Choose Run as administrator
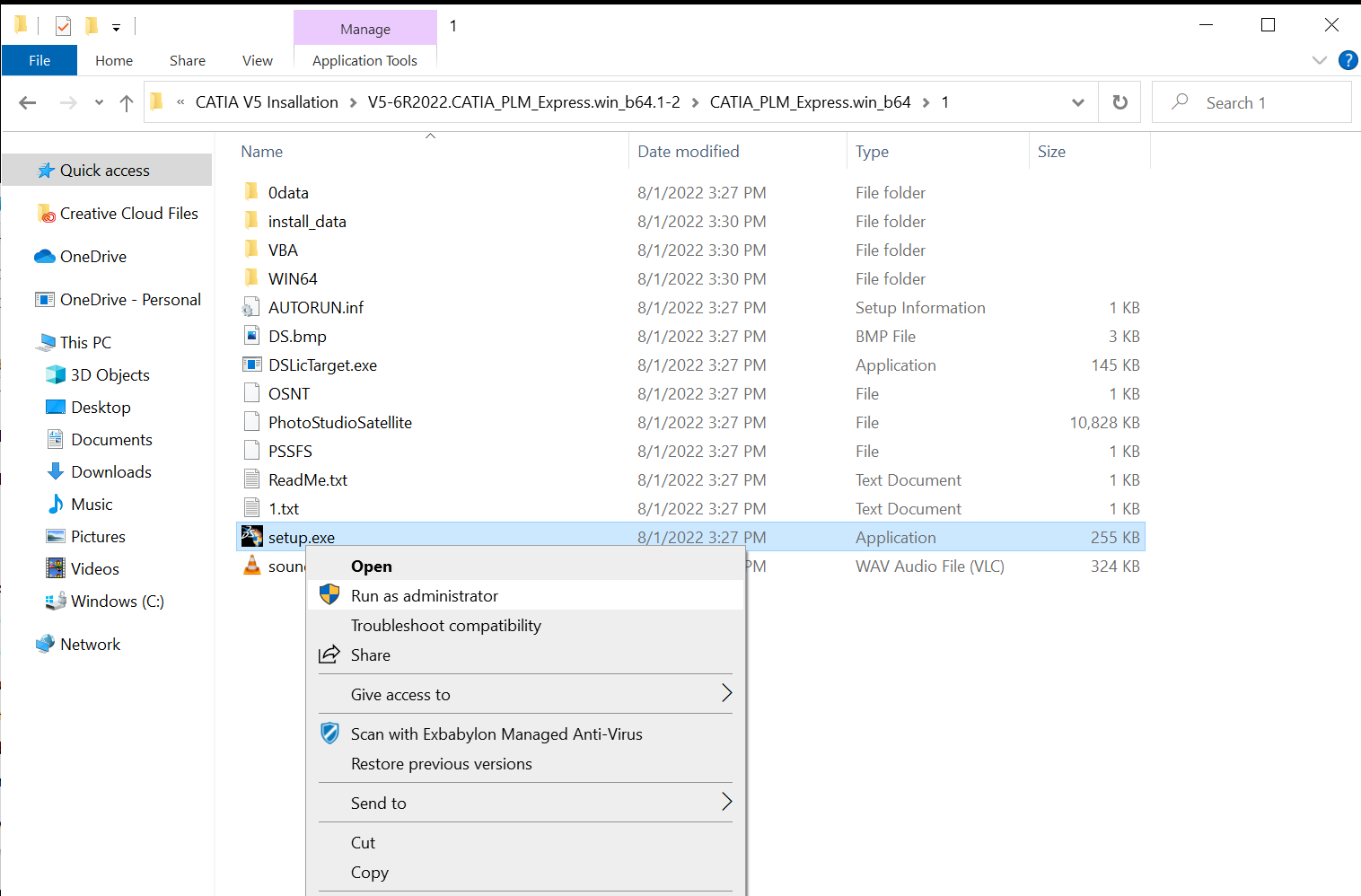This screenshot has height=896, width=1361. click(x=525, y=595)
